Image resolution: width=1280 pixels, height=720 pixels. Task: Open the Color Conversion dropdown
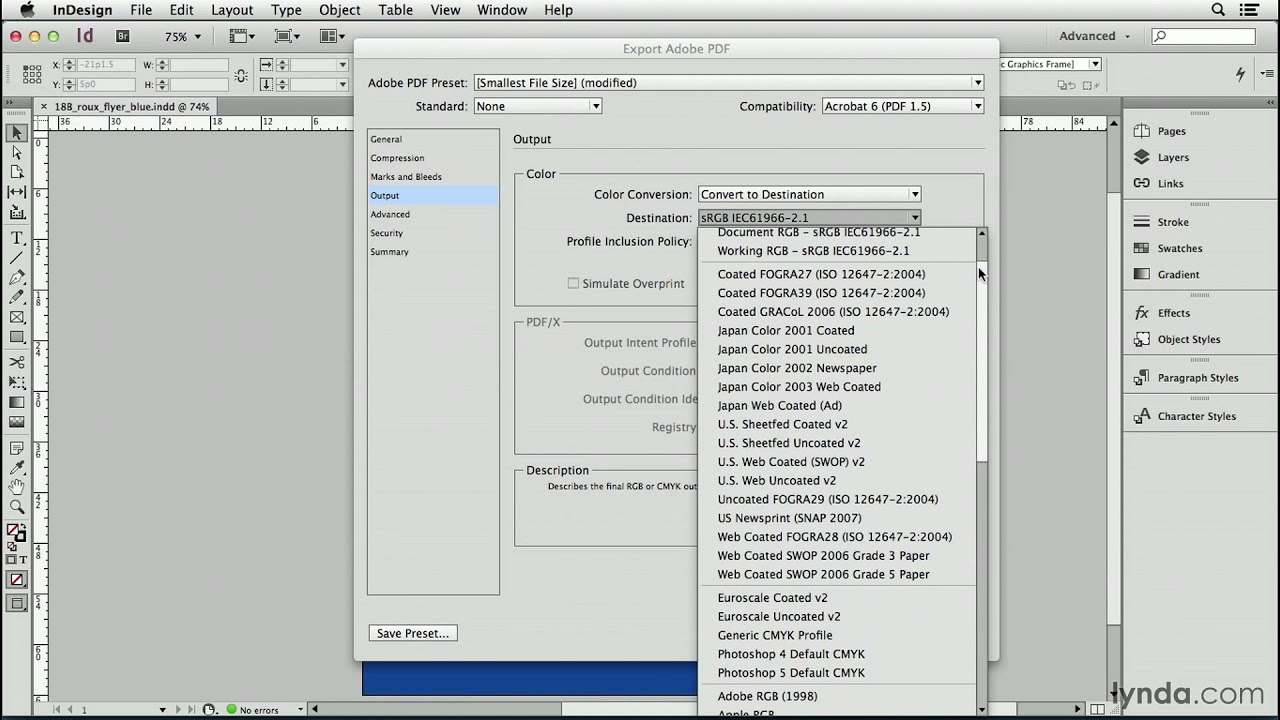pyautogui.click(x=809, y=194)
